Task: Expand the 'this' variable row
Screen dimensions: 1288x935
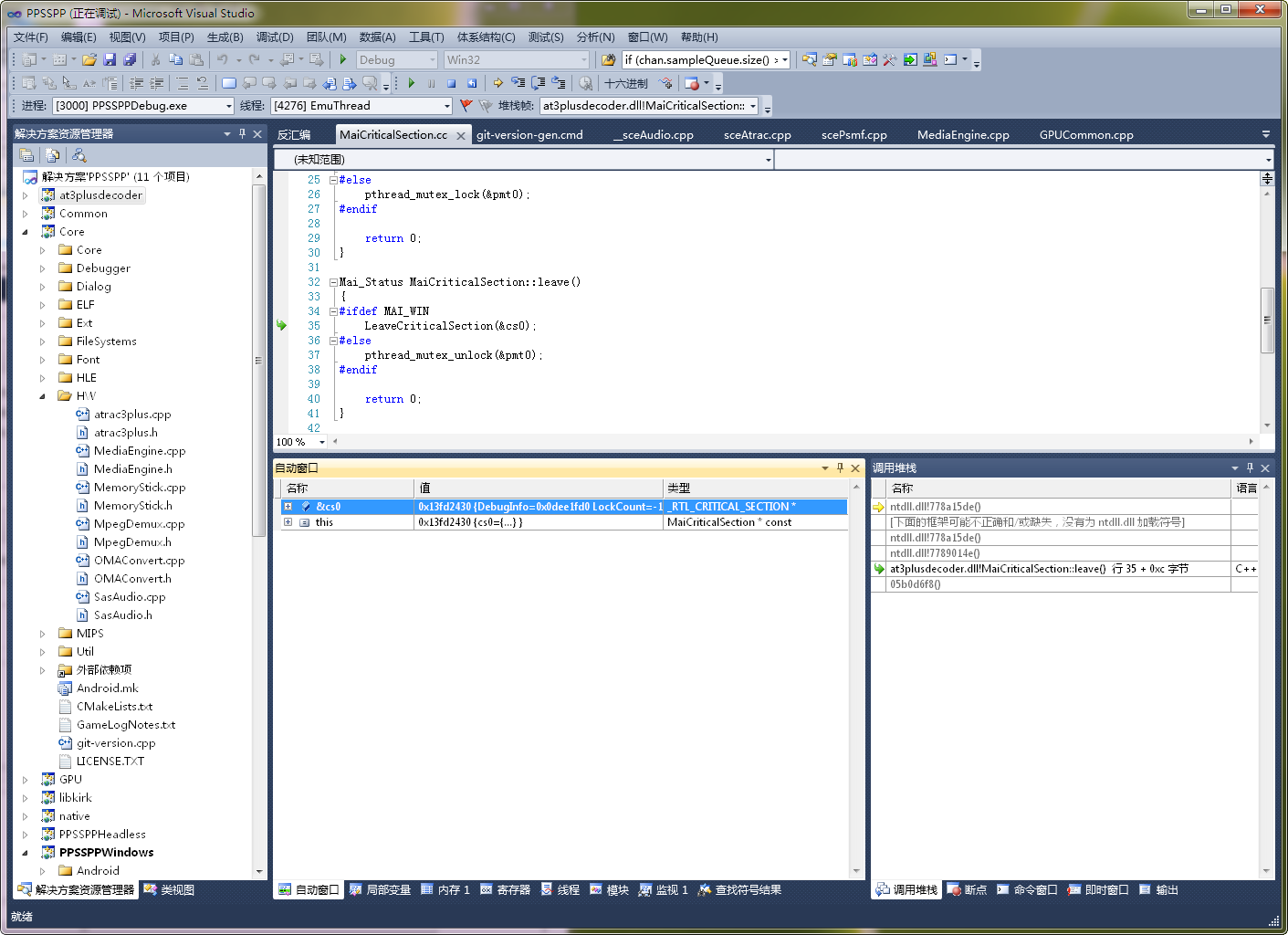Action: pos(288,522)
